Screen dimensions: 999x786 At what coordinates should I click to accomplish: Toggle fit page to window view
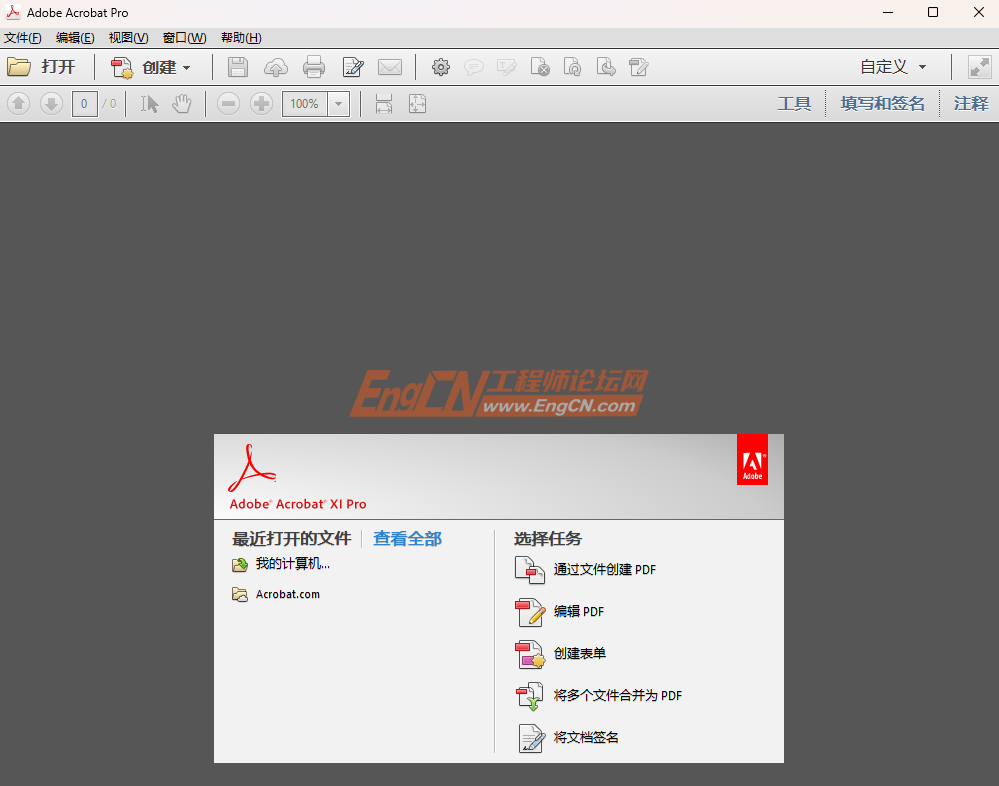pyautogui.click(x=417, y=103)
